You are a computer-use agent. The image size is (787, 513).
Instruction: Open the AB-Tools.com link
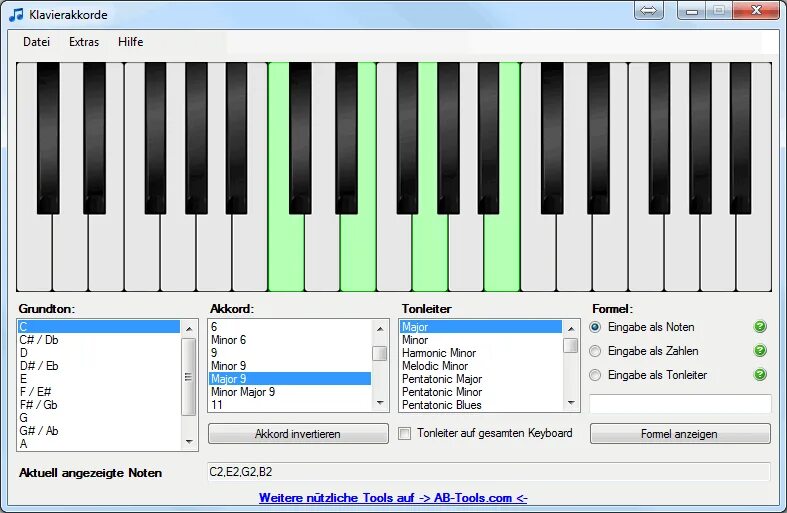tap(393, 498)
